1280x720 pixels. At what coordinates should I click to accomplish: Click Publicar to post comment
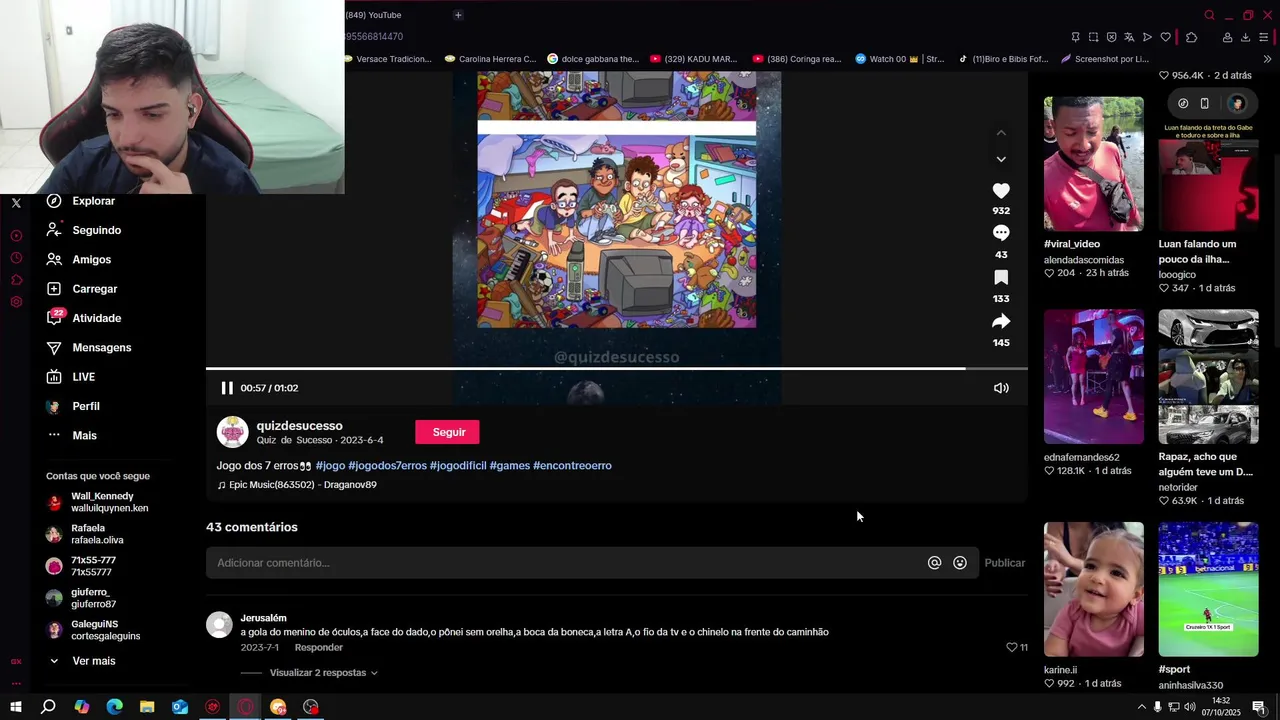1004,563
